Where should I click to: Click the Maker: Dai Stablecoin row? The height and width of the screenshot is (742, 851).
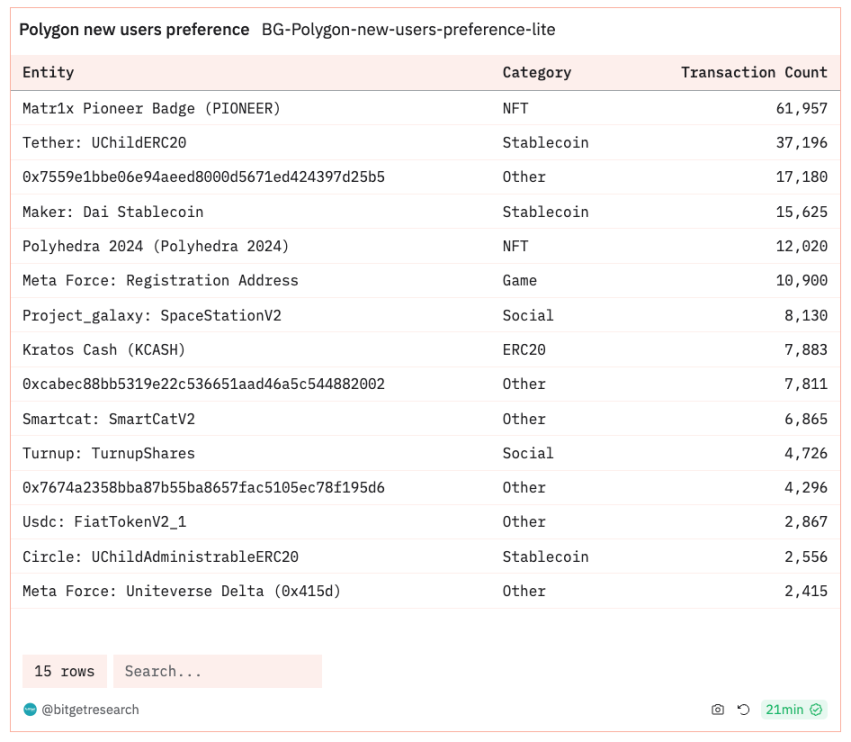coord(112,212)
